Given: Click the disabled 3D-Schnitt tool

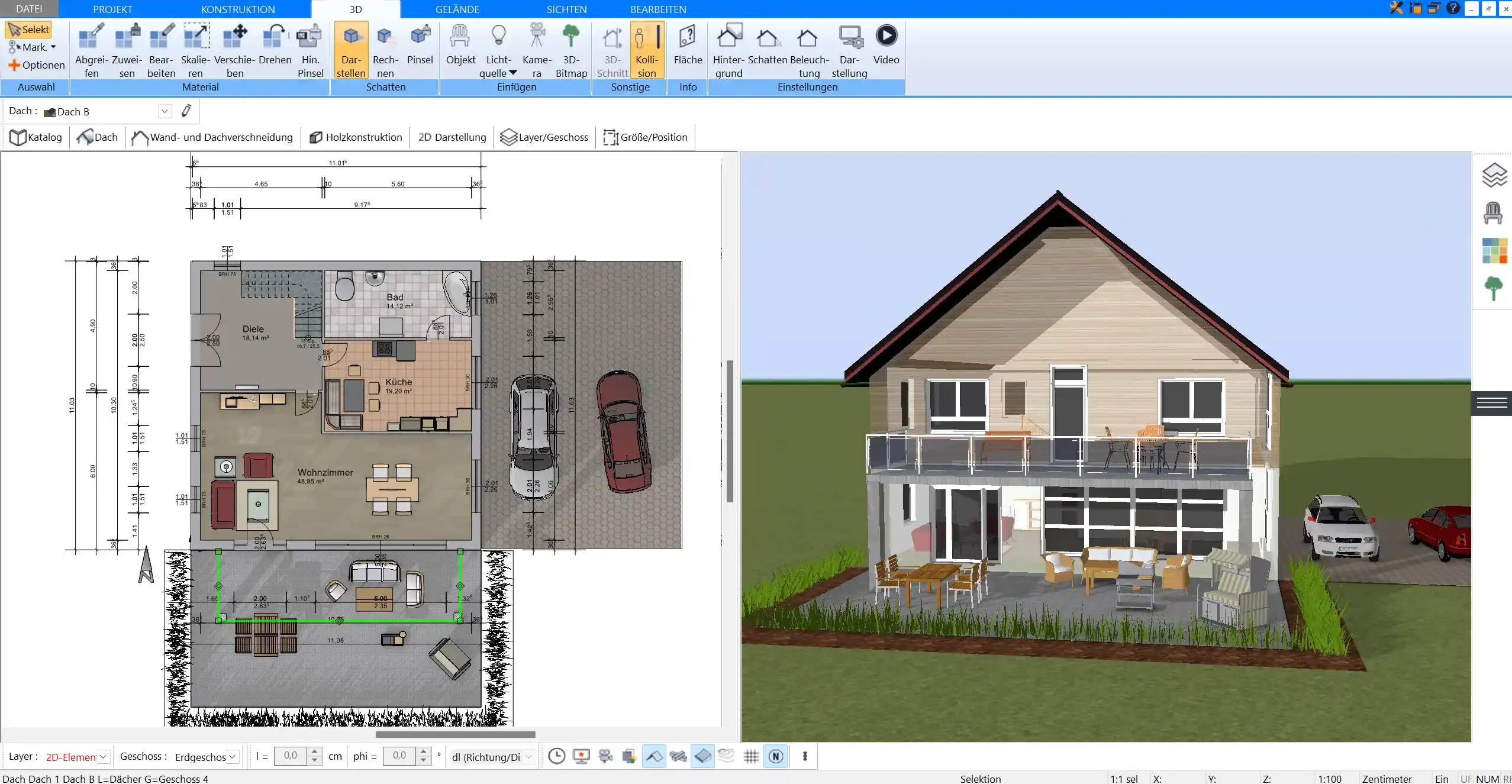Looking at the screenshot, I should (612, 50).
